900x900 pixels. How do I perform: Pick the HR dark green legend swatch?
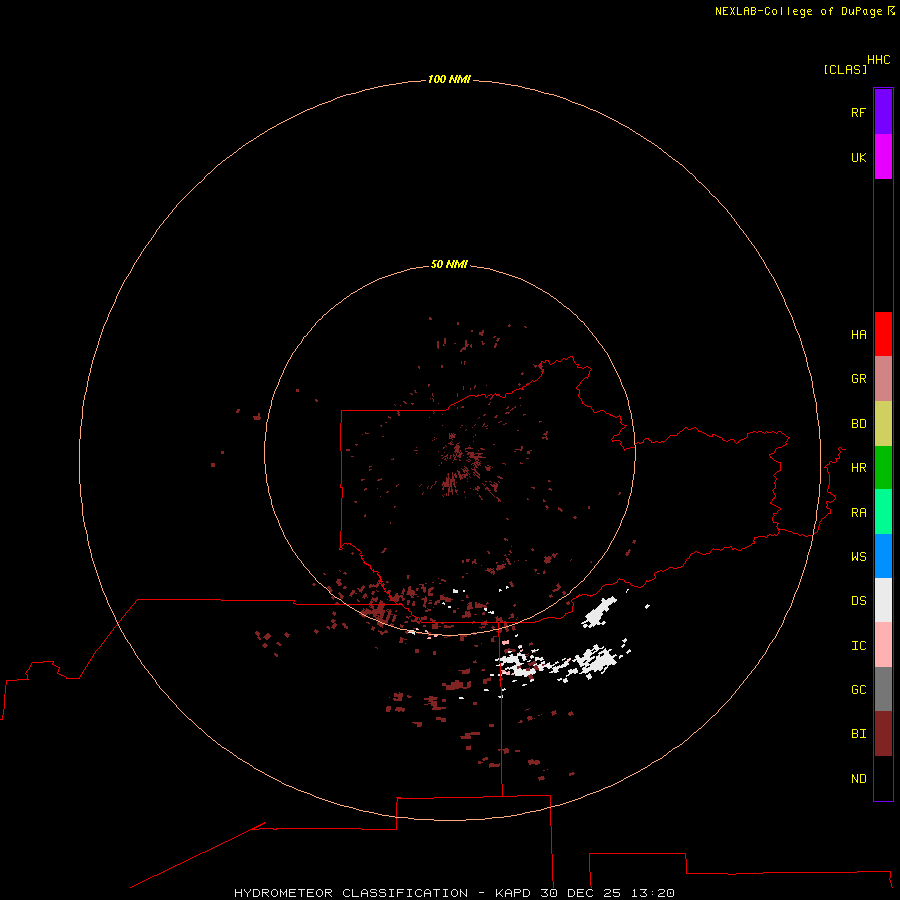(883, 467)
